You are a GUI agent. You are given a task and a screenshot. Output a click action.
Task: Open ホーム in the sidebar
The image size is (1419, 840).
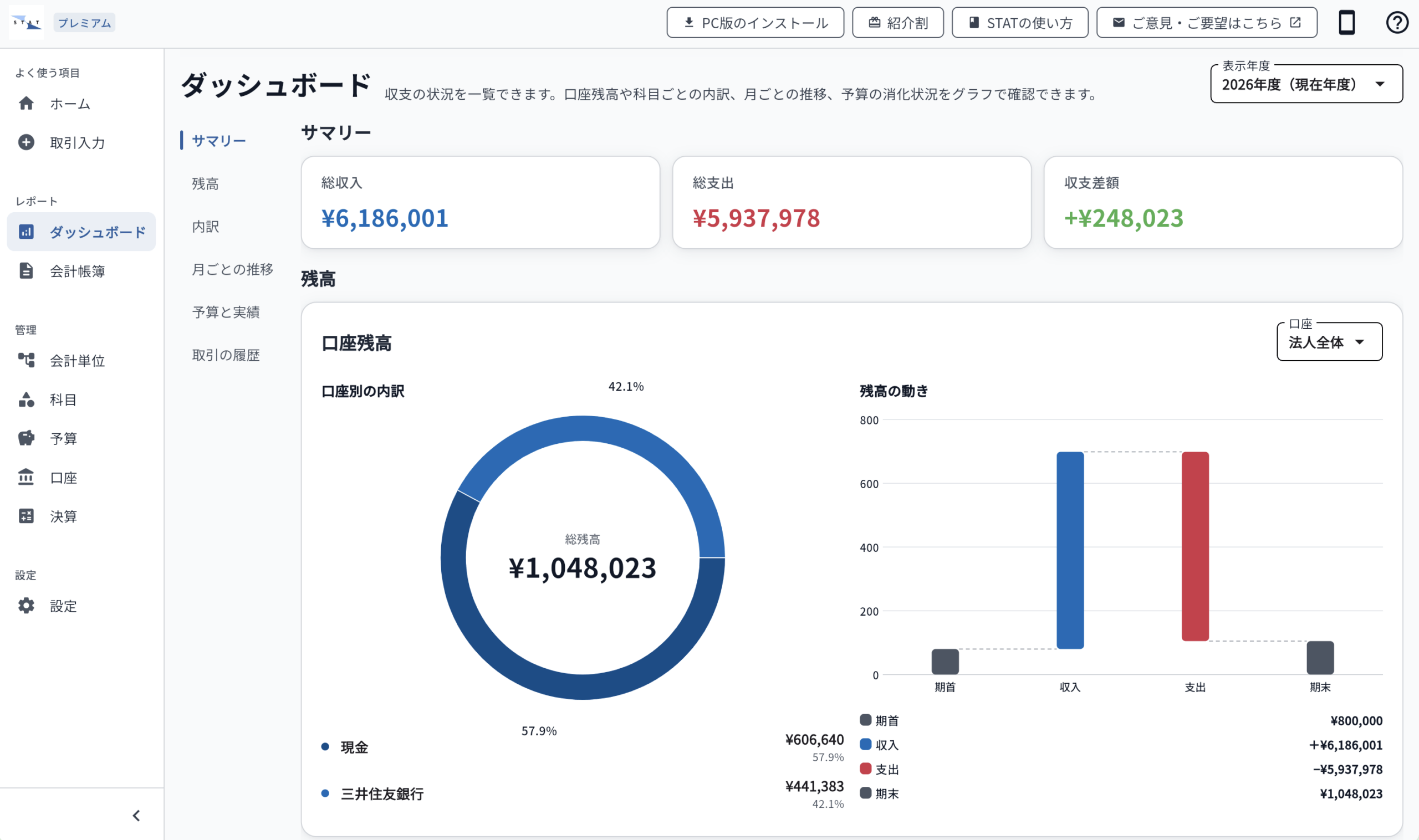click(81, 104)
